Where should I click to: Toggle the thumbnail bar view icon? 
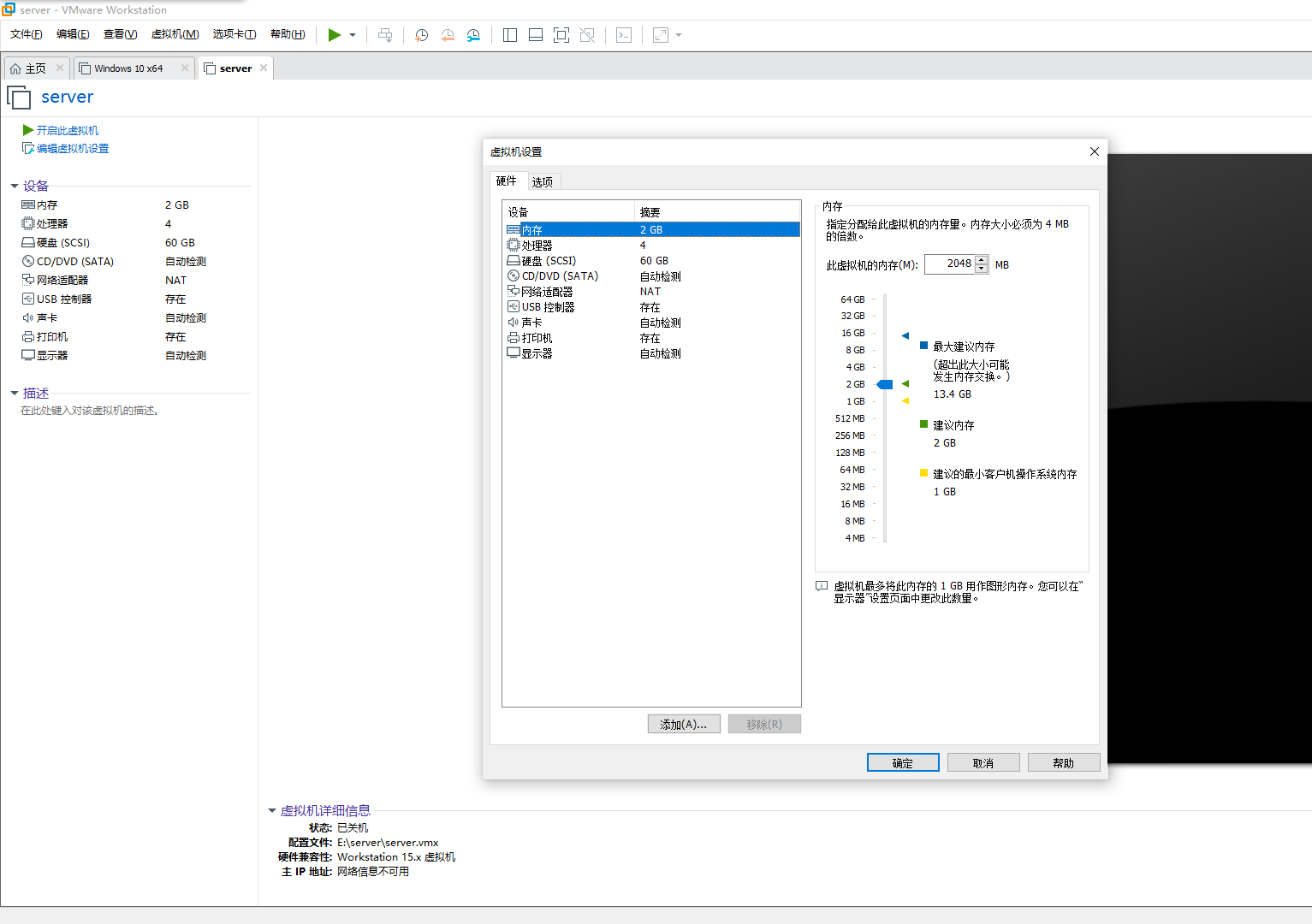[x=536, y=35]
